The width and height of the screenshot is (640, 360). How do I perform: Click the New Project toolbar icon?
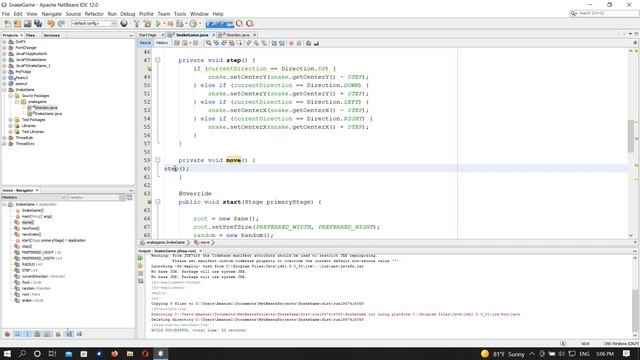[17, 24]
